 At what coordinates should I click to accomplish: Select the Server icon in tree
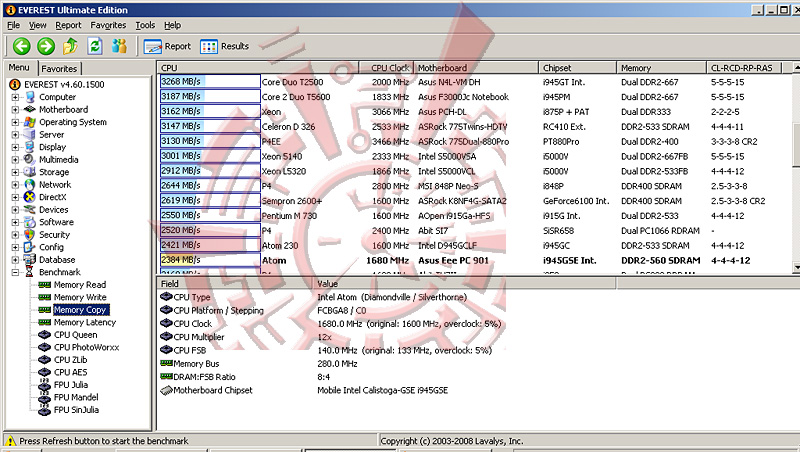tap(30, 135)
